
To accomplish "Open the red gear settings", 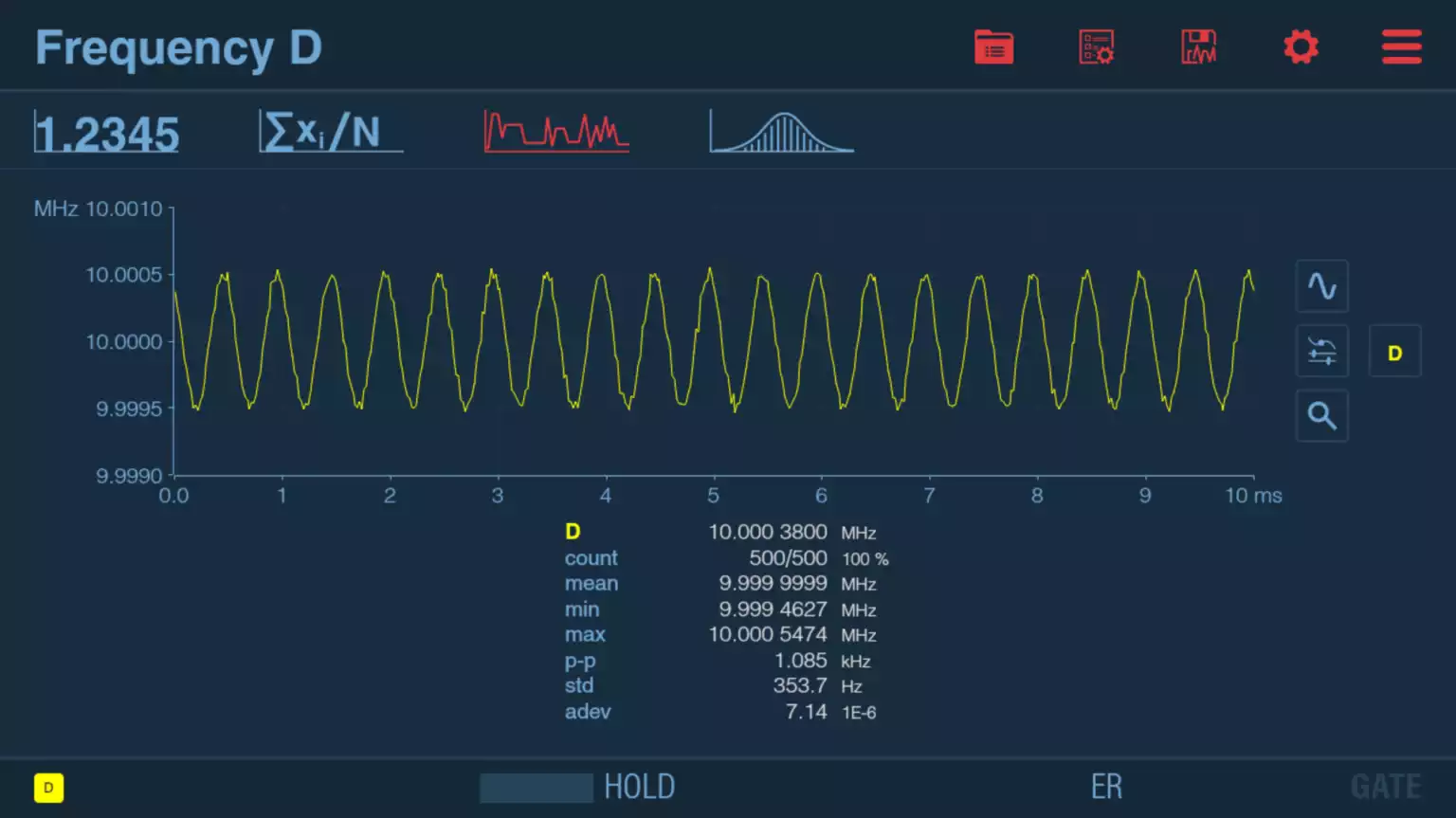I will pyautogui.click(x=1301, y=47).
